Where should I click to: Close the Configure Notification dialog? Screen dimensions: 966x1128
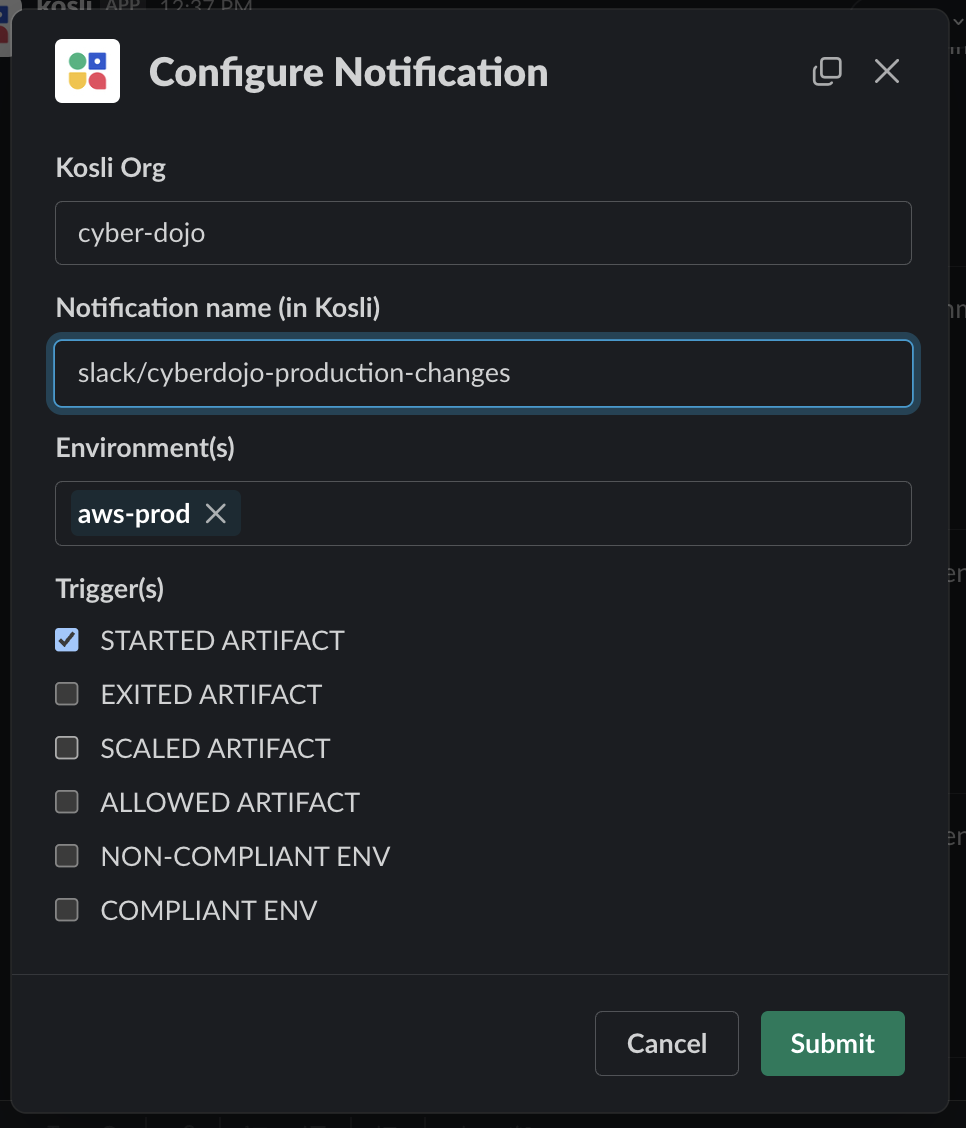click(887, 71)
